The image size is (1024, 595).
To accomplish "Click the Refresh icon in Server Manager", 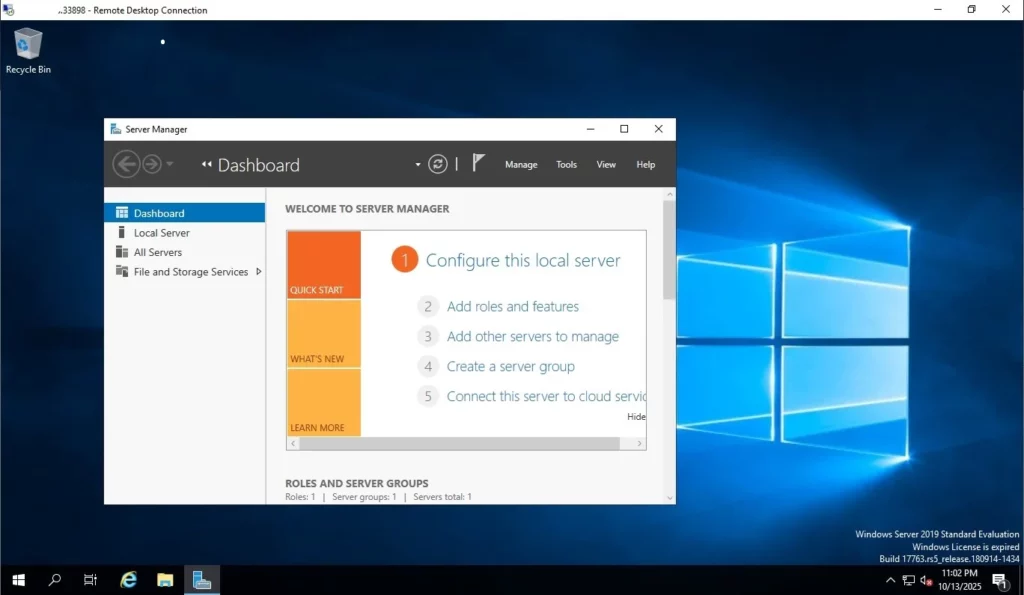I will [x=438, y=163].
